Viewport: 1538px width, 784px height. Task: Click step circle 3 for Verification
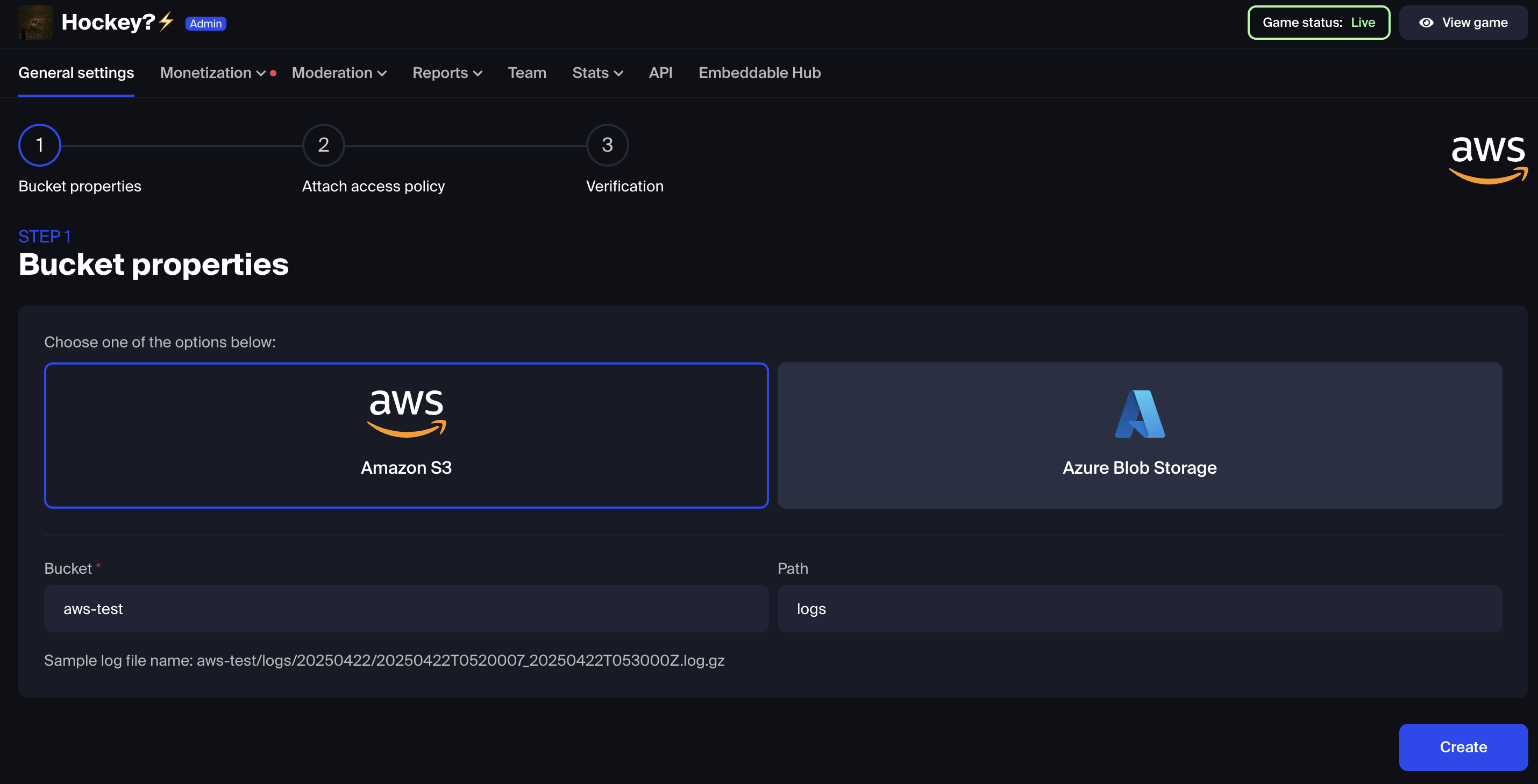pyautogui.click(x=607, y=145)
